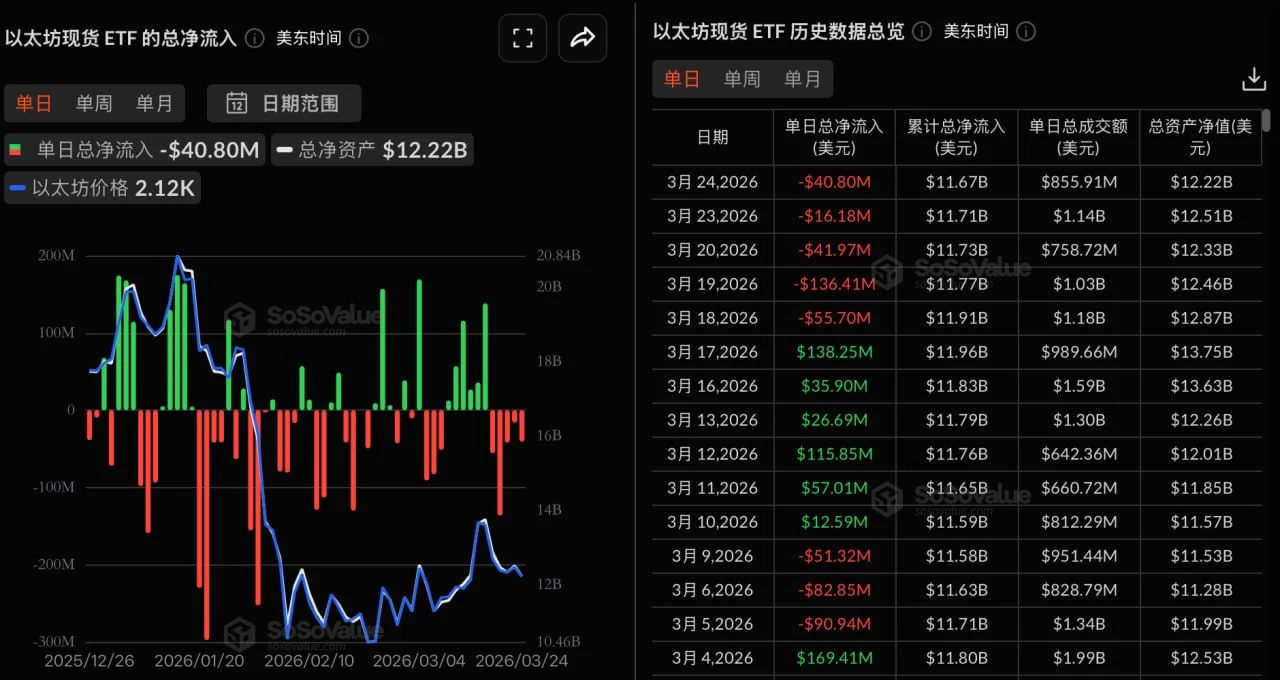Viewport: 1280px width, 680px height.
Task: Switch chart to 单日 view
Action: click(x=33, y=103)
